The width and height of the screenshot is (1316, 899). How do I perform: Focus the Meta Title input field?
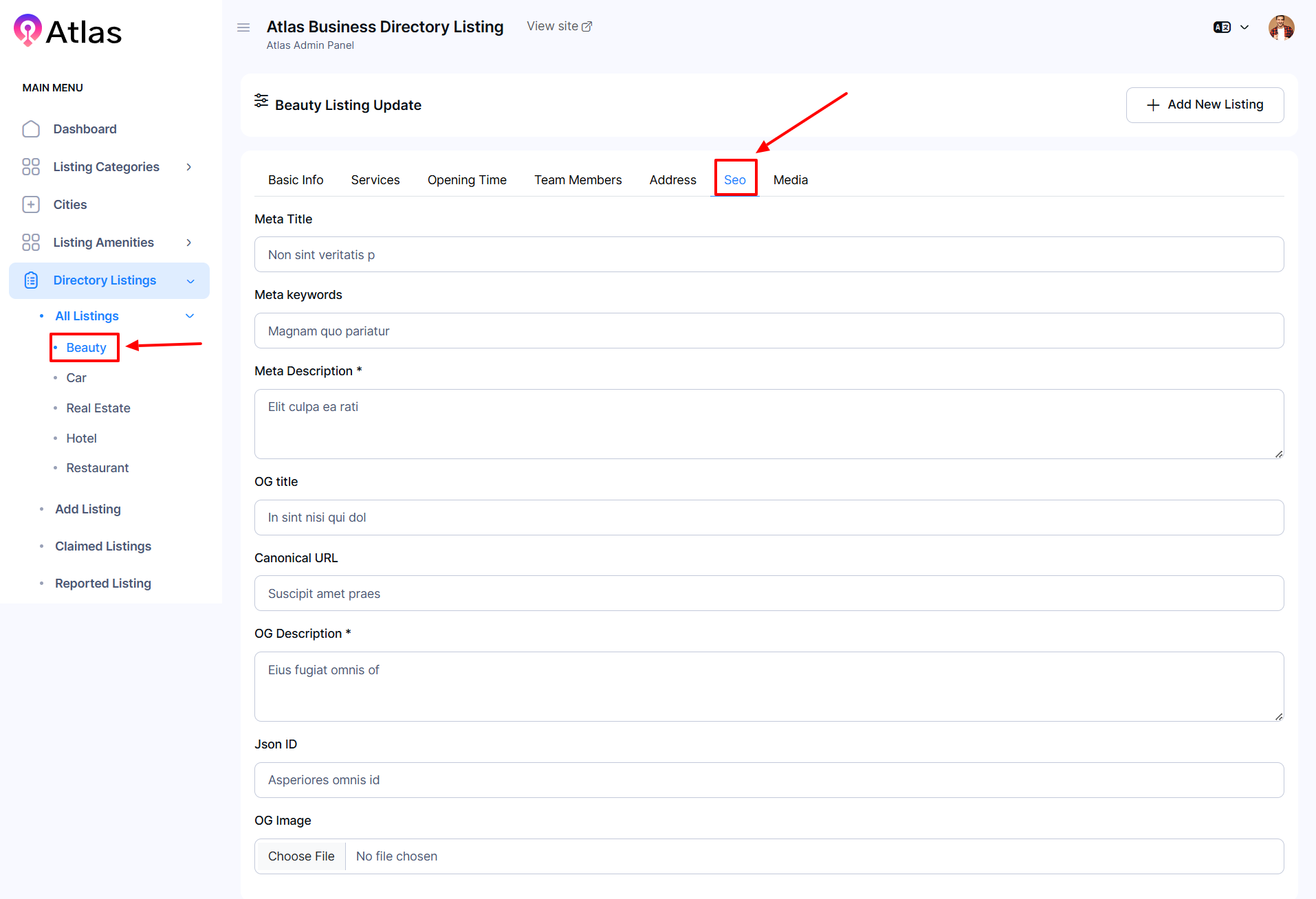click(769, 255)
